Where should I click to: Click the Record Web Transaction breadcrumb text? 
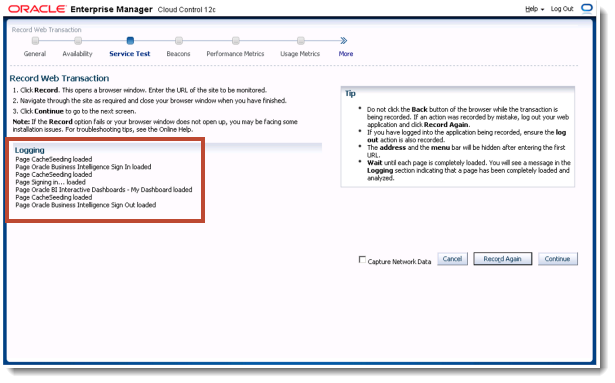pos(46,30)
